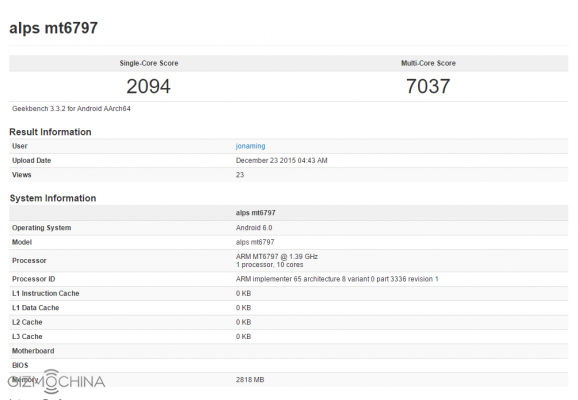Select the L3 Cache '0 KB' value

point(243,337)
